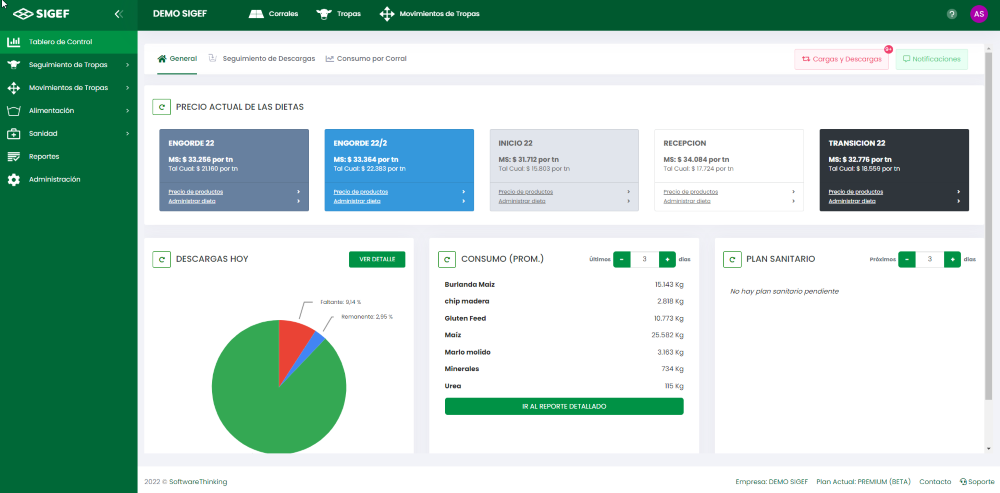Click Ir al Reporte Detallado button
The image size is (1000, 493).
click(x=564, y=406)
